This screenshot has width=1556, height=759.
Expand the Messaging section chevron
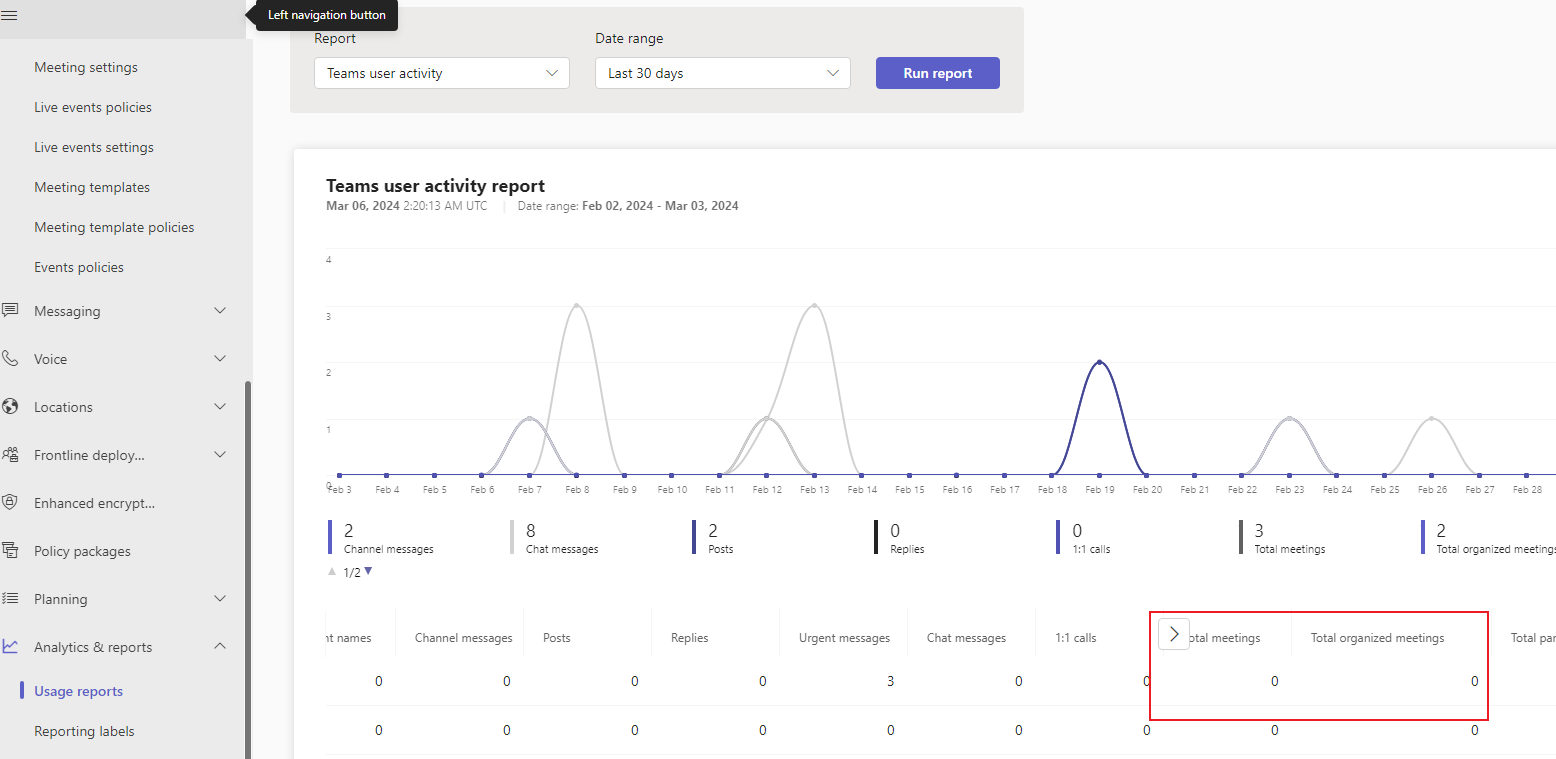click(221, 311)
